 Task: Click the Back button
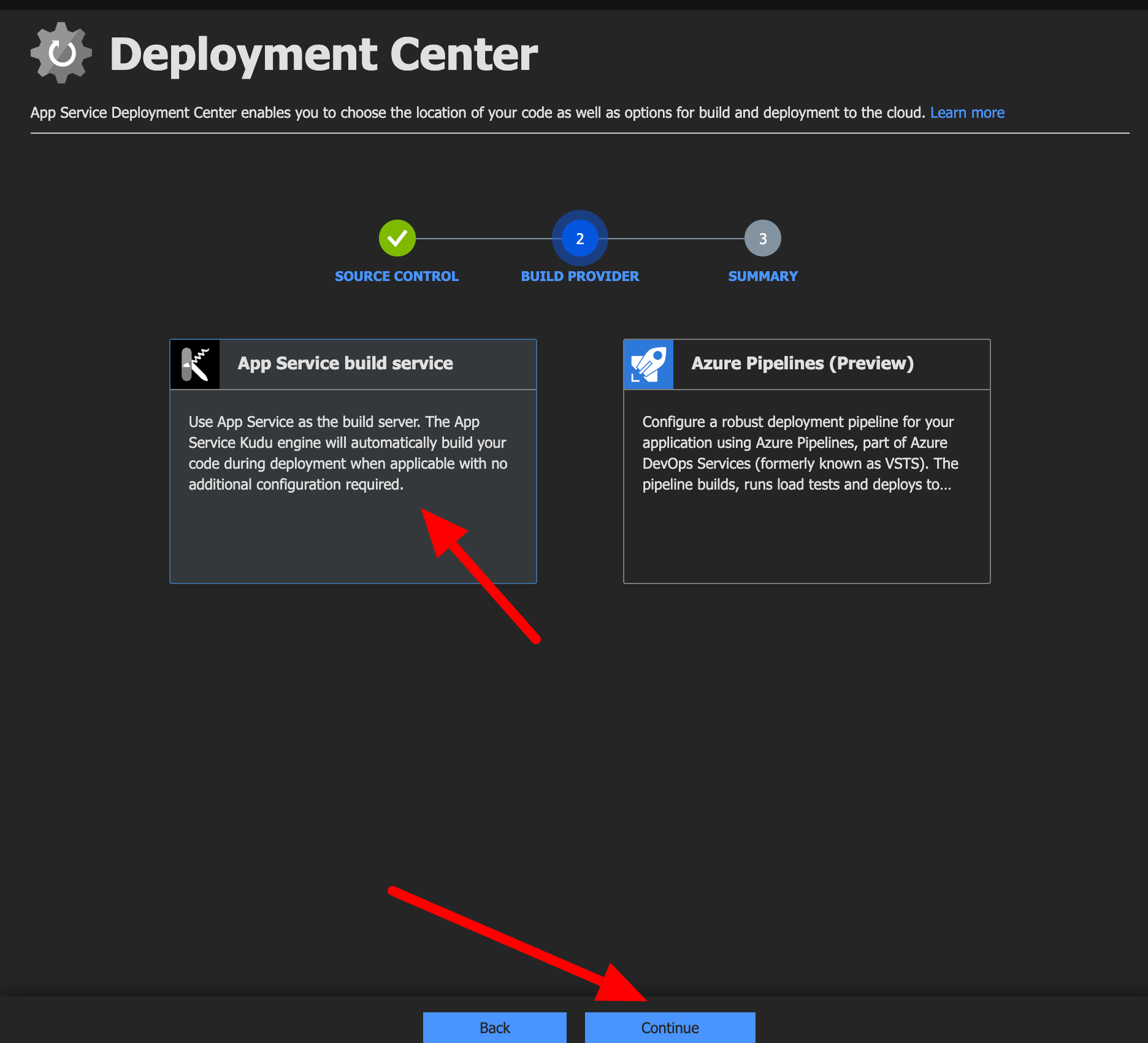495,1028
